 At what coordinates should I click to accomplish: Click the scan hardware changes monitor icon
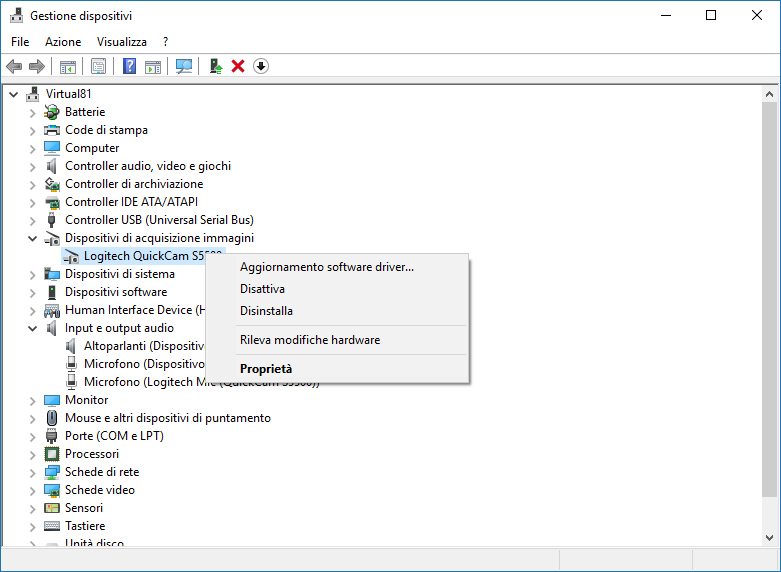point(184,66)
